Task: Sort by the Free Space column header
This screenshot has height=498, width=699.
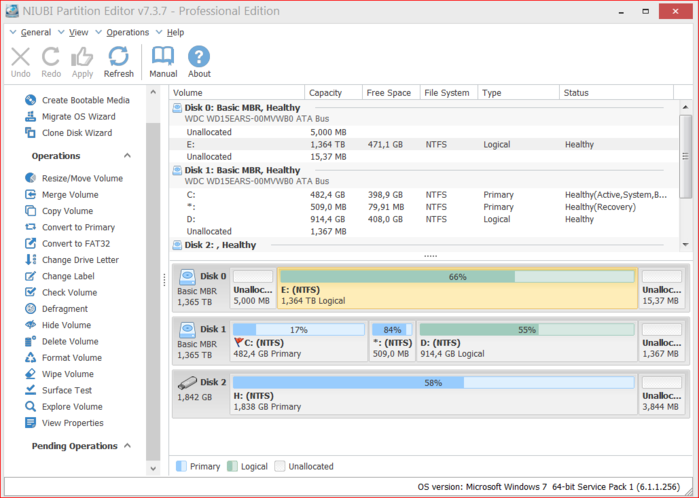Action: pos(391,93)
